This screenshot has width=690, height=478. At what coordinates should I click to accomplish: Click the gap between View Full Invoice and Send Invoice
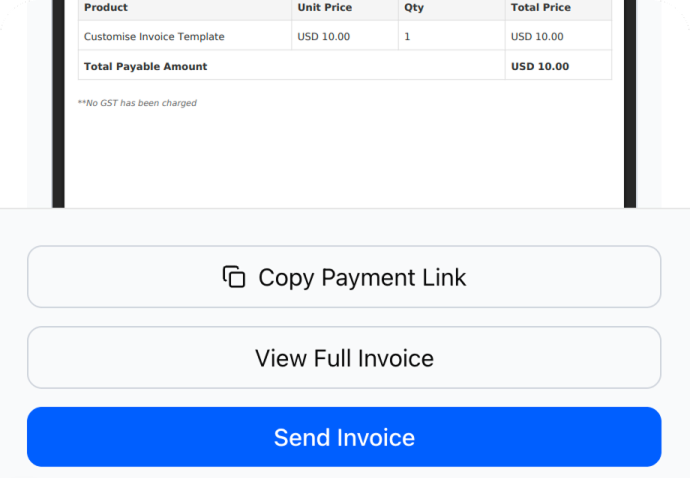click(x=344, y=397)
